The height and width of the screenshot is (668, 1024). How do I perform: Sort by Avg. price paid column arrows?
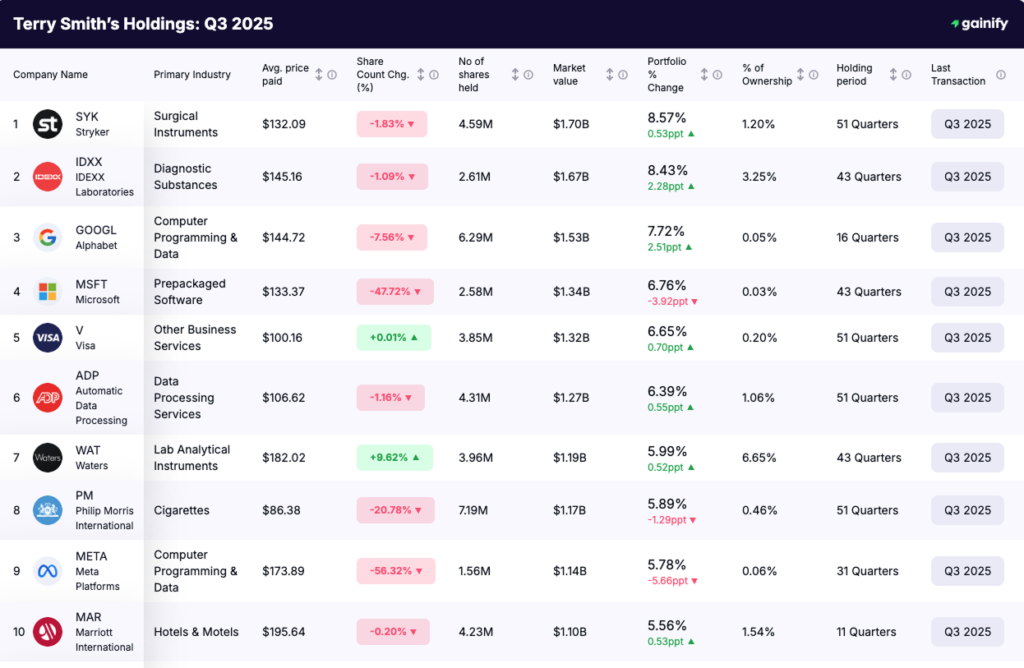coord(319,75)
